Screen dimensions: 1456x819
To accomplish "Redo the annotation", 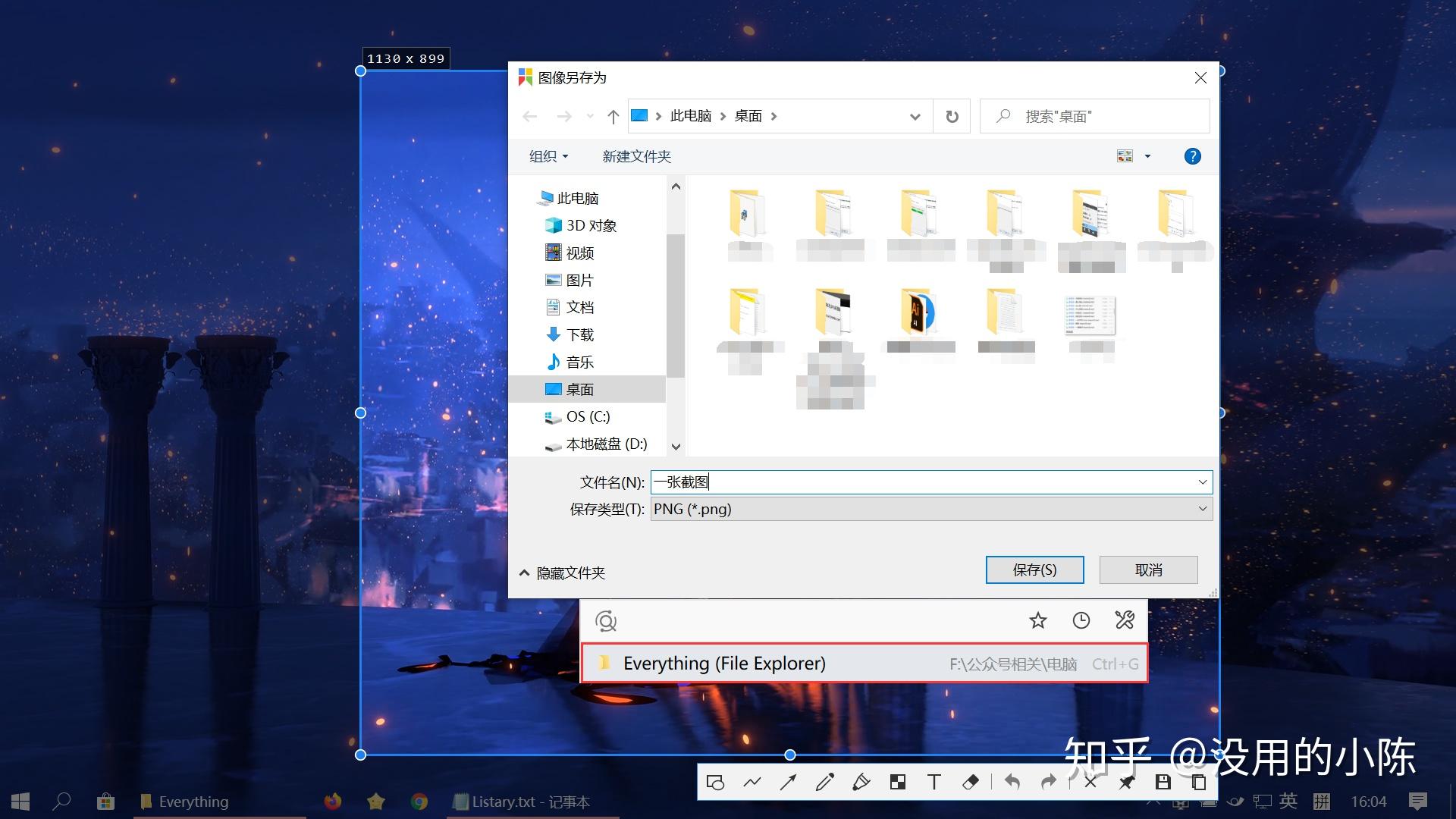I will point(1049,782).
